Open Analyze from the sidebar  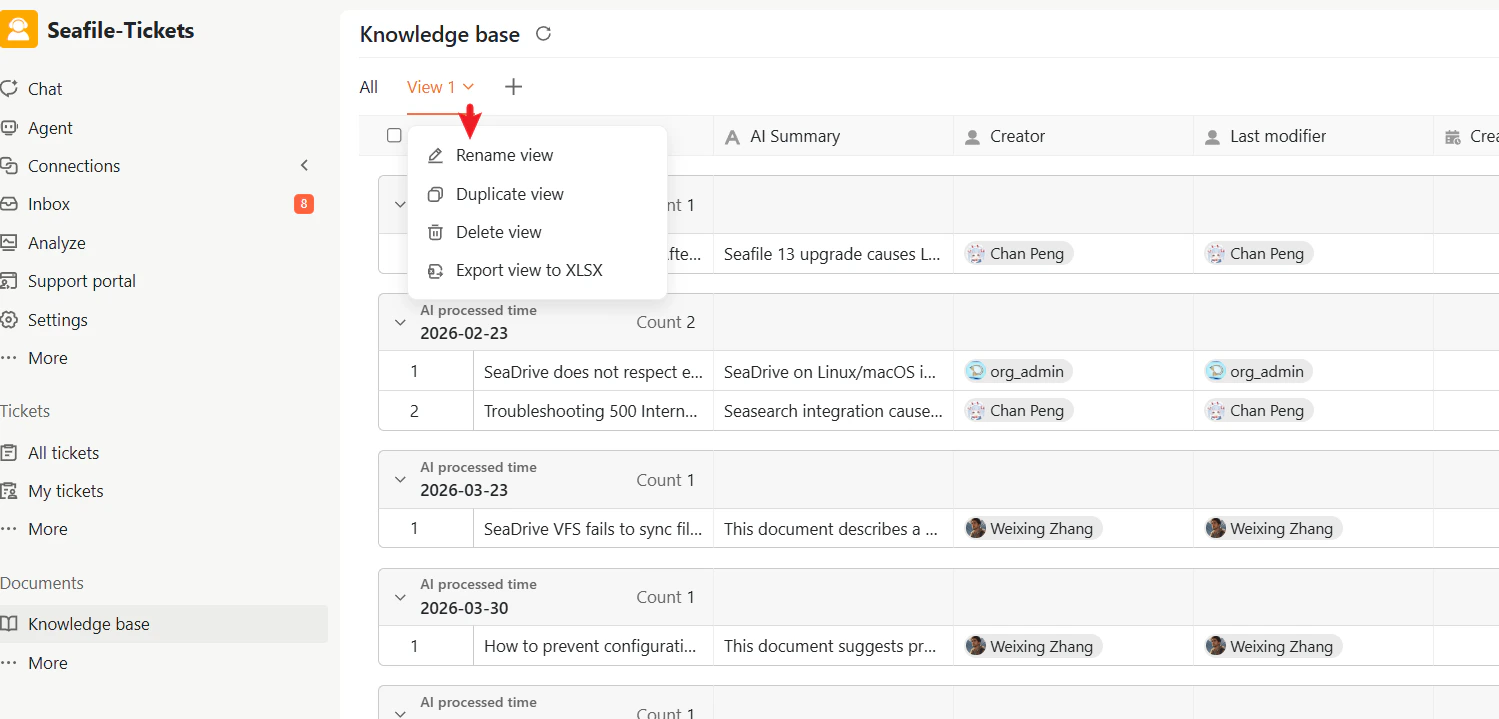click(x=56, y=243)
